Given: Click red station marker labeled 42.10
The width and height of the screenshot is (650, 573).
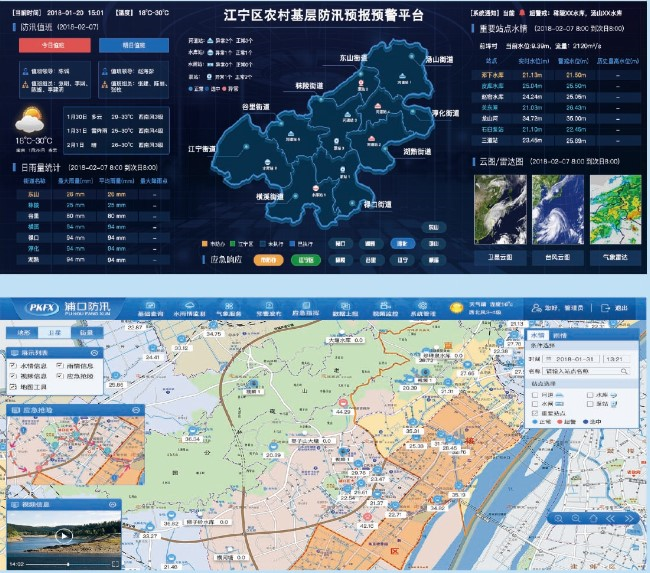Looking at the screenshot, I should coord(367,517).
